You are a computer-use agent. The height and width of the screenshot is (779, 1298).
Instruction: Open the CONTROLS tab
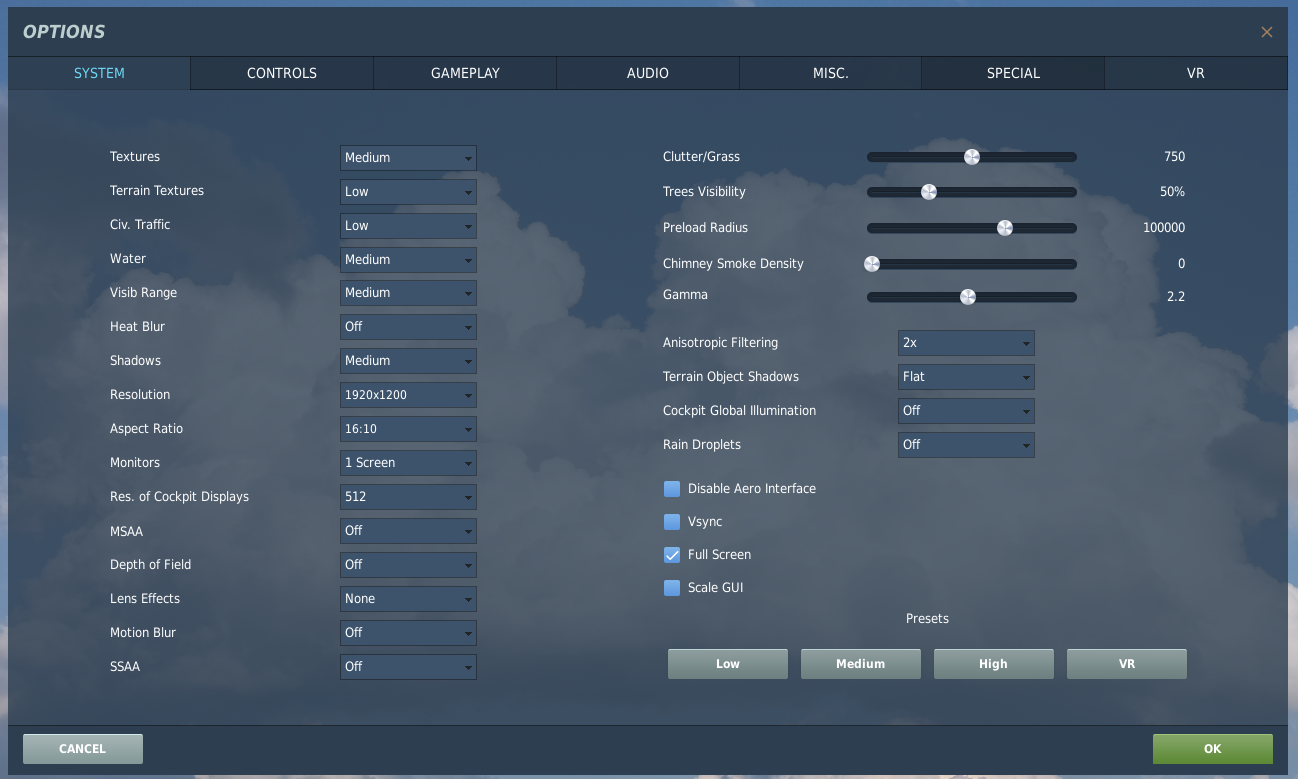coord(282,73)
